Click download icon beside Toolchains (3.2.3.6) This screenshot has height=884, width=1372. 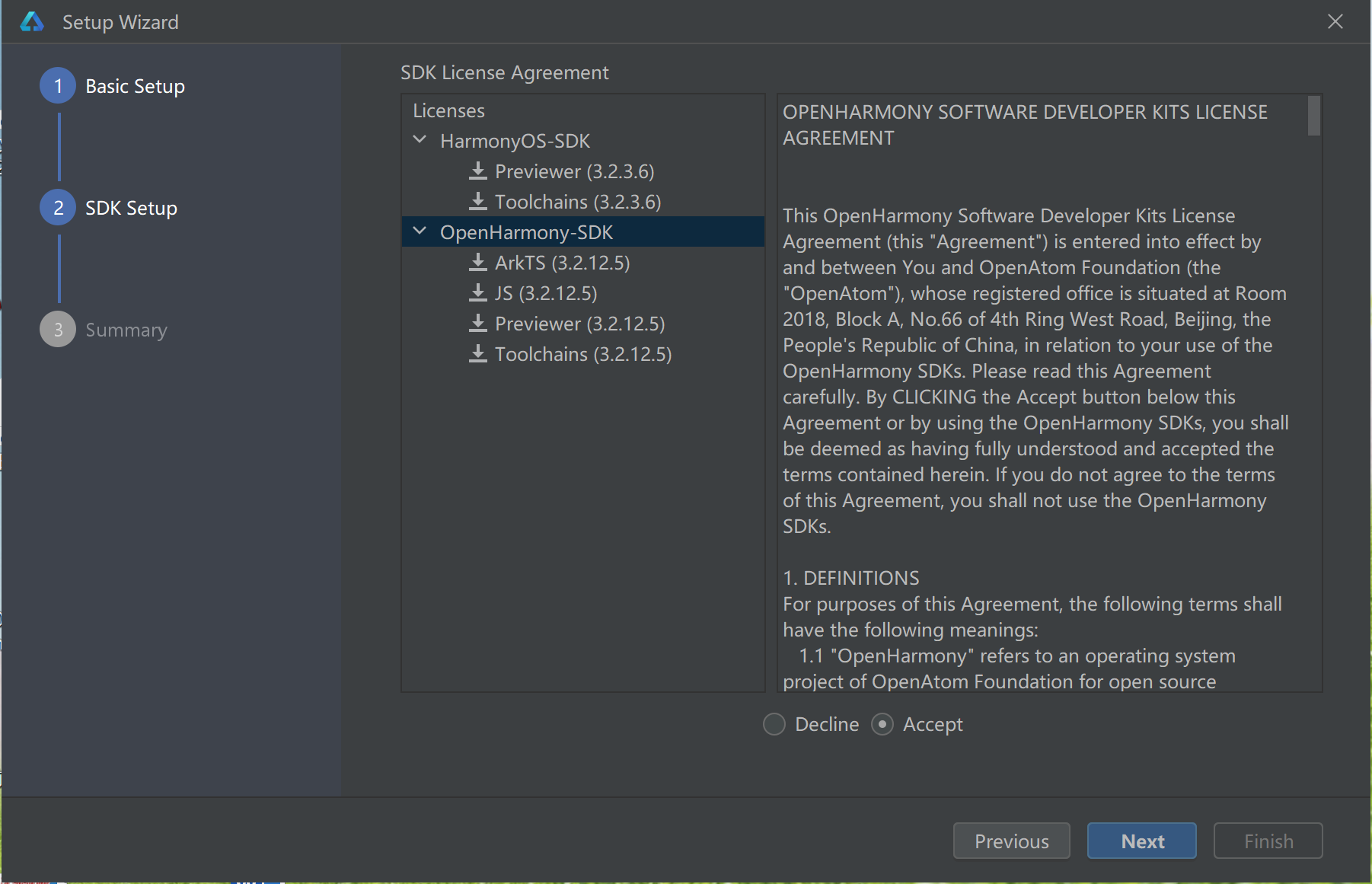[x=477, y=201]
